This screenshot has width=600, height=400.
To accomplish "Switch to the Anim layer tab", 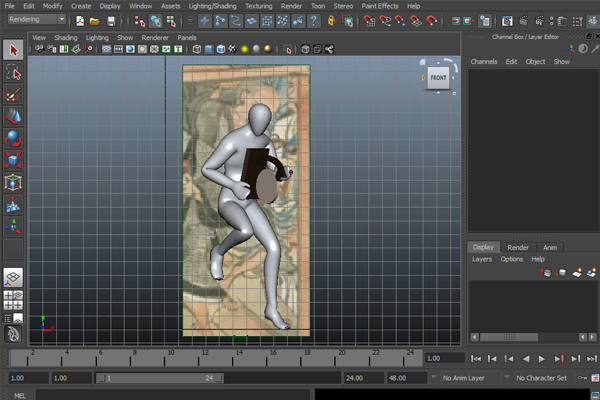I will [550, 247].
